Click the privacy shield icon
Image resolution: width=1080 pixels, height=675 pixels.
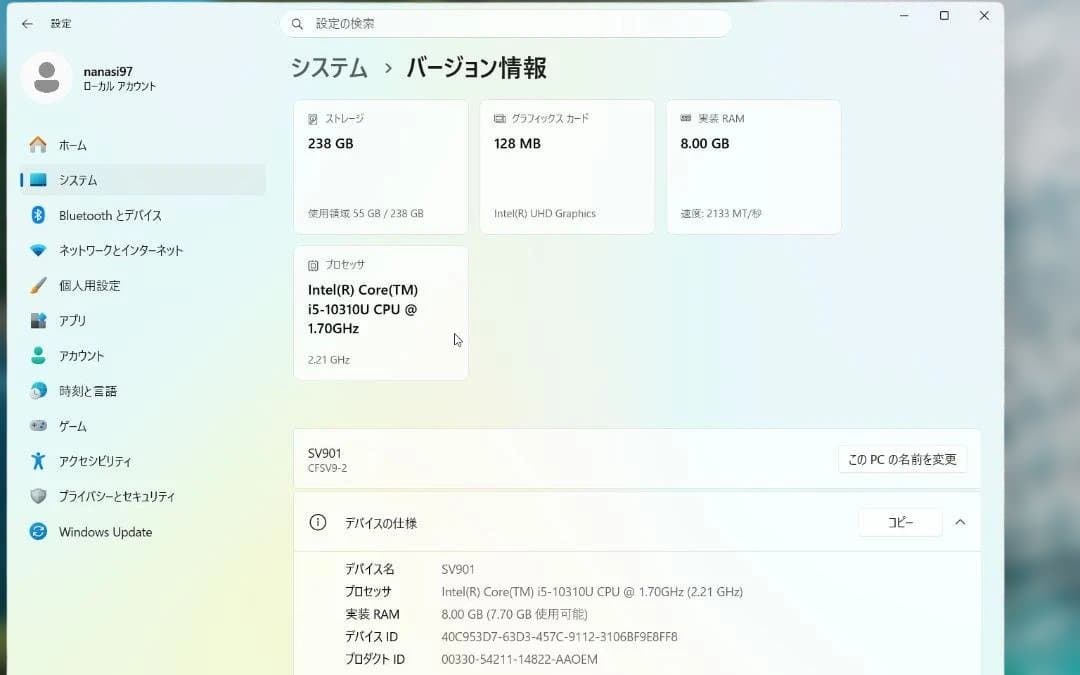(38, 496)
